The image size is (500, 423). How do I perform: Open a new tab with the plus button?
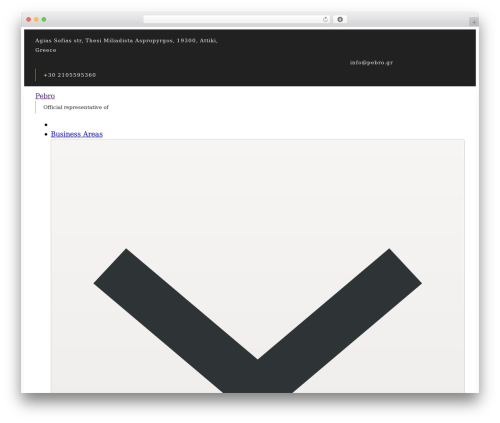tap(474, 22)
